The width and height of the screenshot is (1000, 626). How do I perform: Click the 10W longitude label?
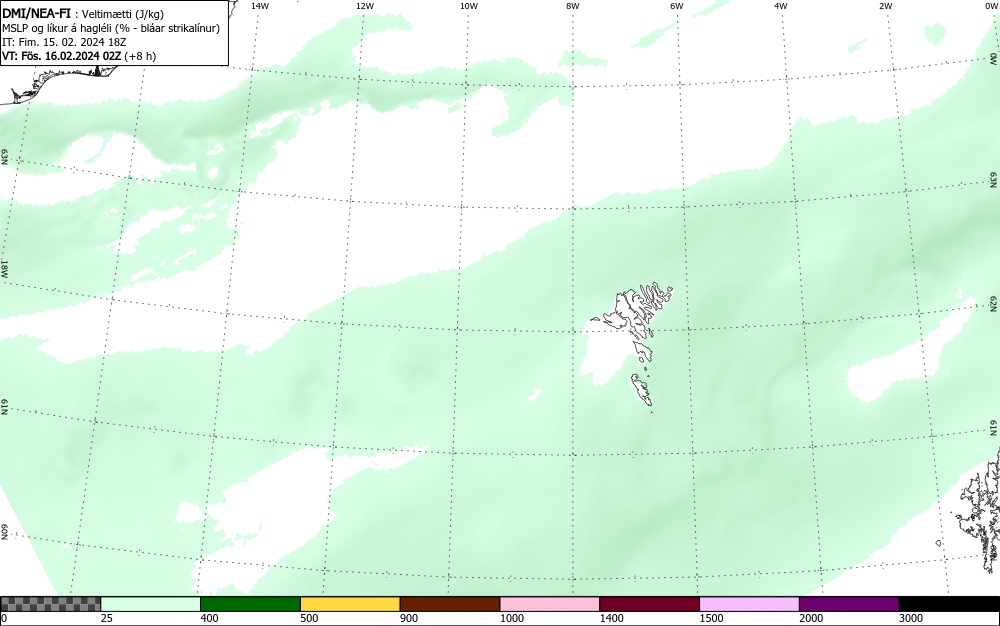[x=469, y=6]
